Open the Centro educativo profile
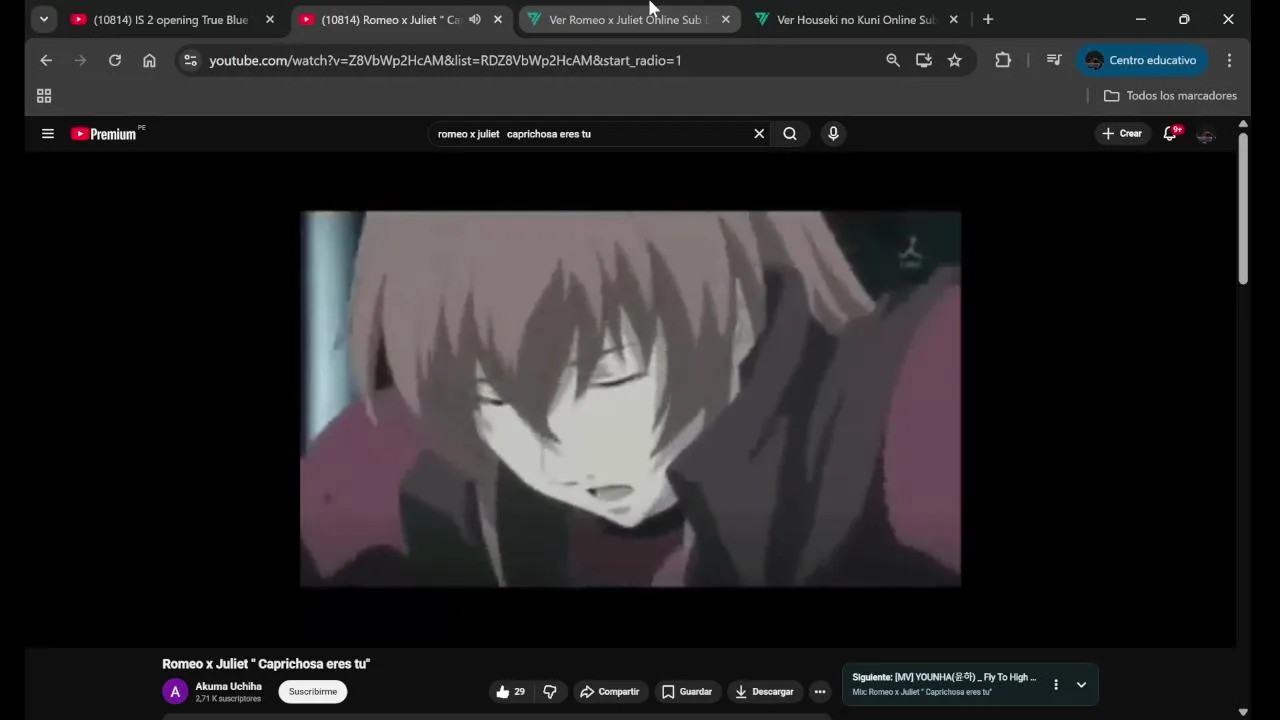Image resolution: width=1280 pixels, height=720 pixels. pyautogui.click(x=1142, y=60)
